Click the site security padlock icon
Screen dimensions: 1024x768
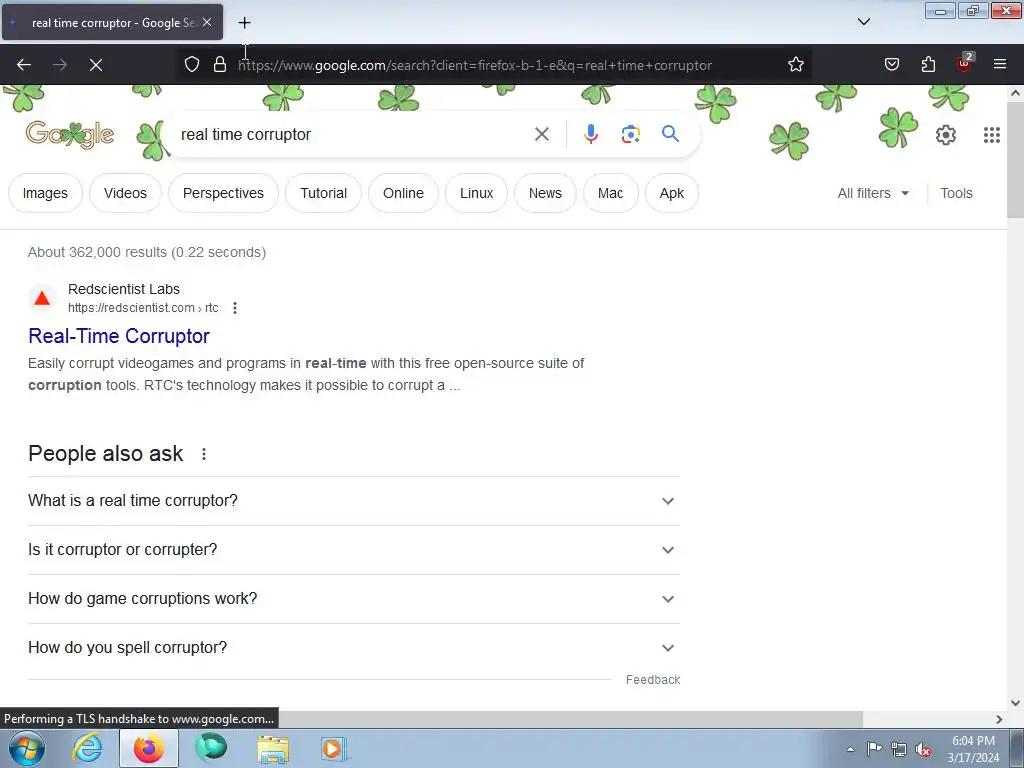(x=220, y=65)
